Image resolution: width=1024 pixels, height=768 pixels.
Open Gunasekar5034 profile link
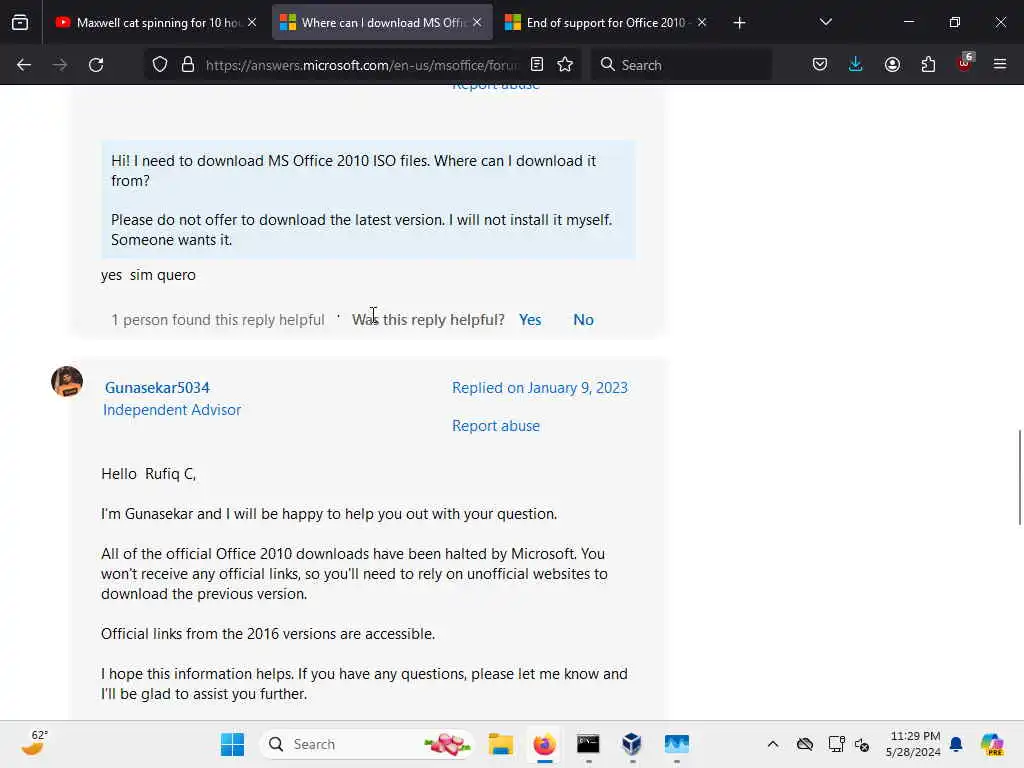[157, 387]
